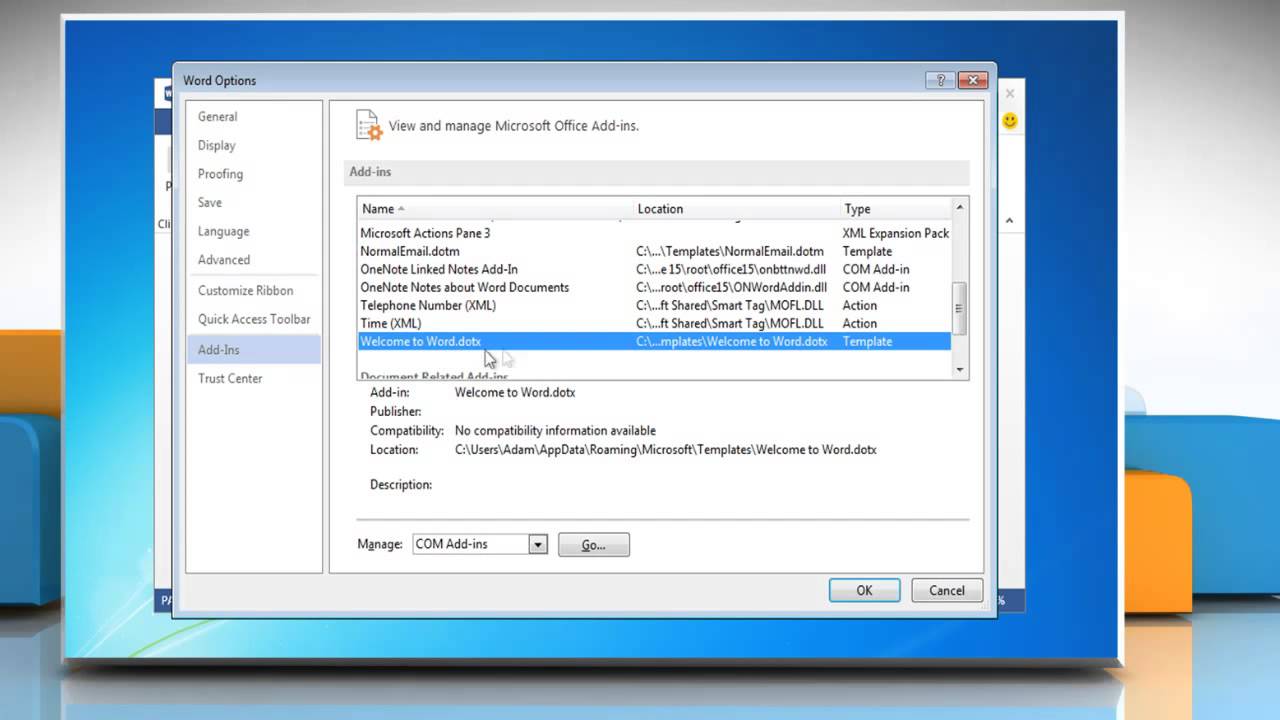
Task: Click the ONWordAddin.dll location cell
Action: coord(732,287)
